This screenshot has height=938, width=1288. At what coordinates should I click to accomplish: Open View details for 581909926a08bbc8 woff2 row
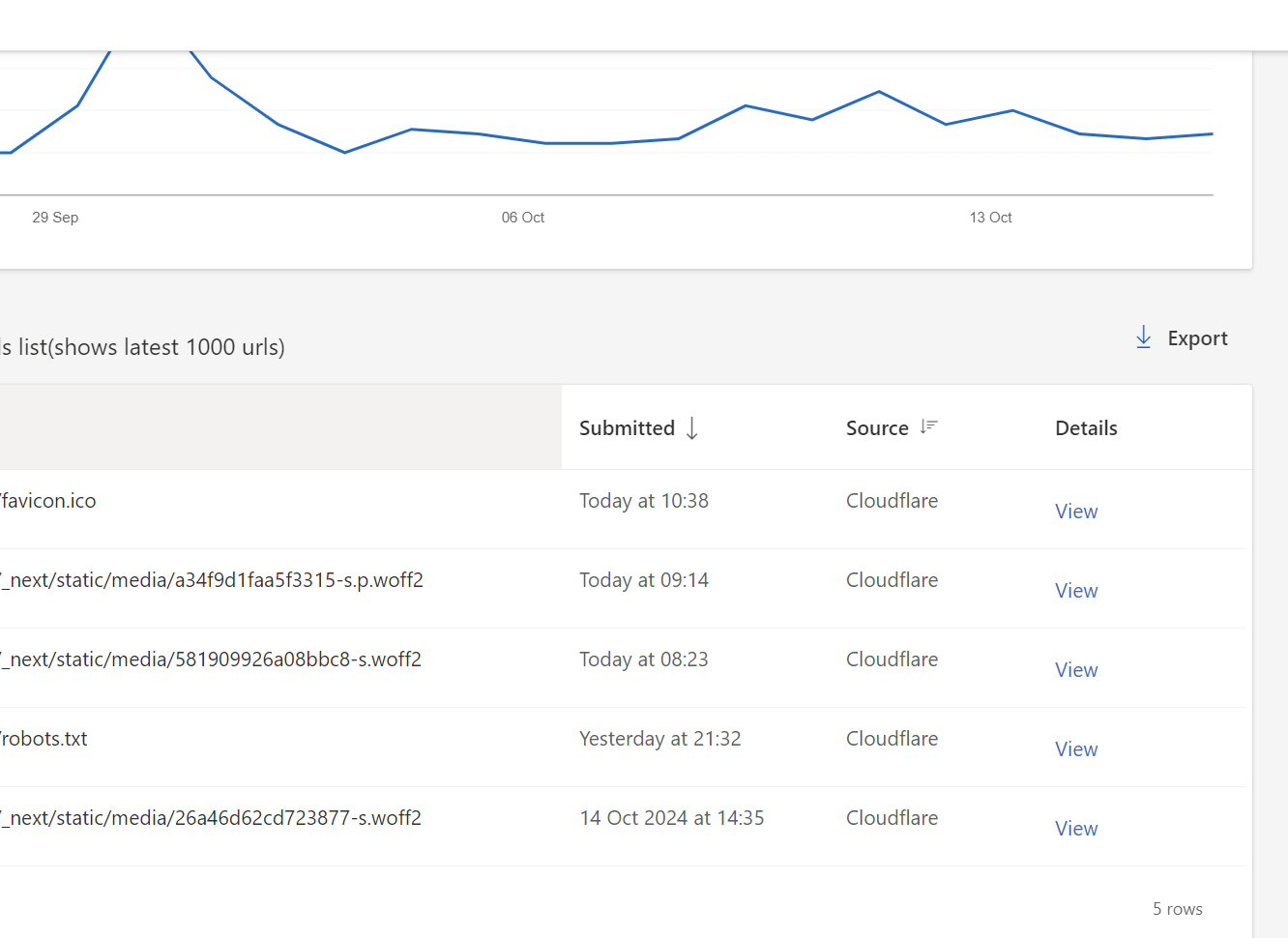coord(1076,670)
